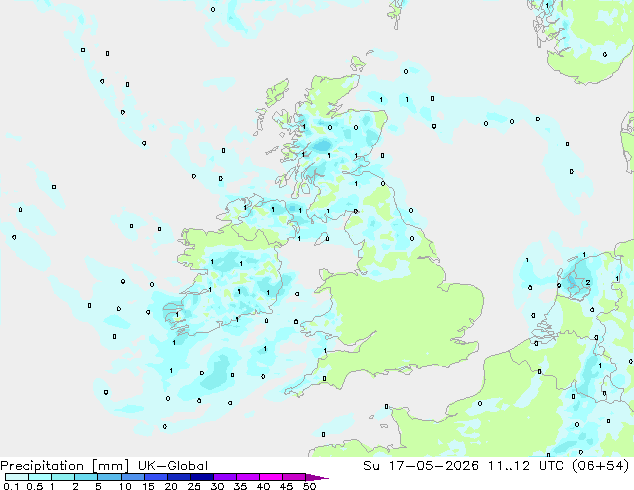Click the 40–45 mm magenta legend box
The height and width of the screenshot is (490, 634).
click(271, 477)
